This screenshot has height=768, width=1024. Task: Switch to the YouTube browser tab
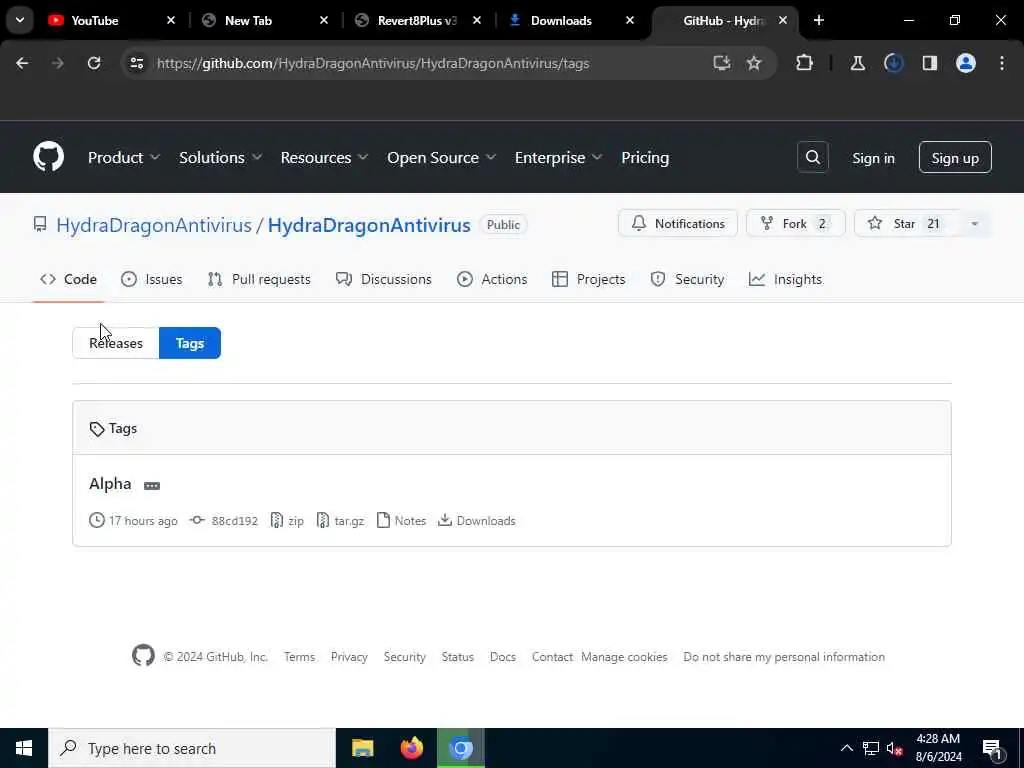[112, 21]
